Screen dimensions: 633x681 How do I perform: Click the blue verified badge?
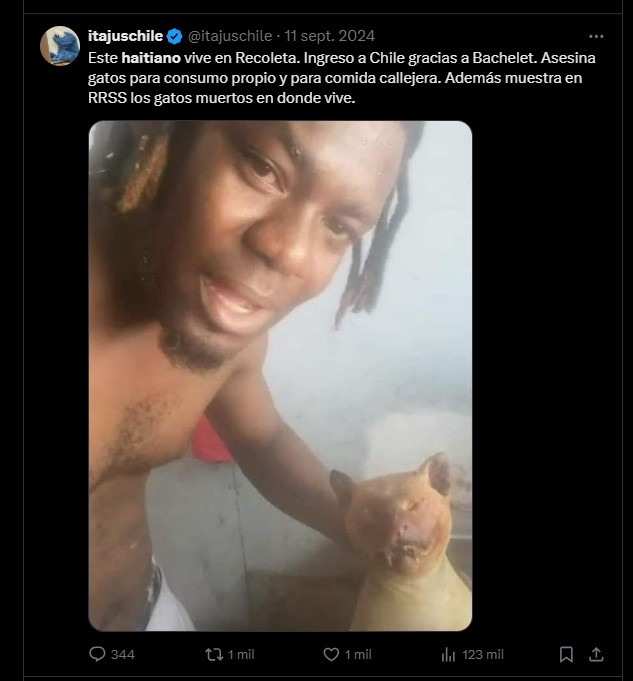[175, 36]
